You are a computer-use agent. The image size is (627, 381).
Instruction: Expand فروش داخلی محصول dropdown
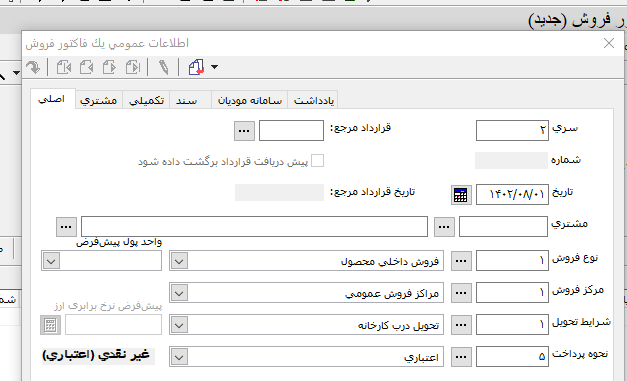179,261
